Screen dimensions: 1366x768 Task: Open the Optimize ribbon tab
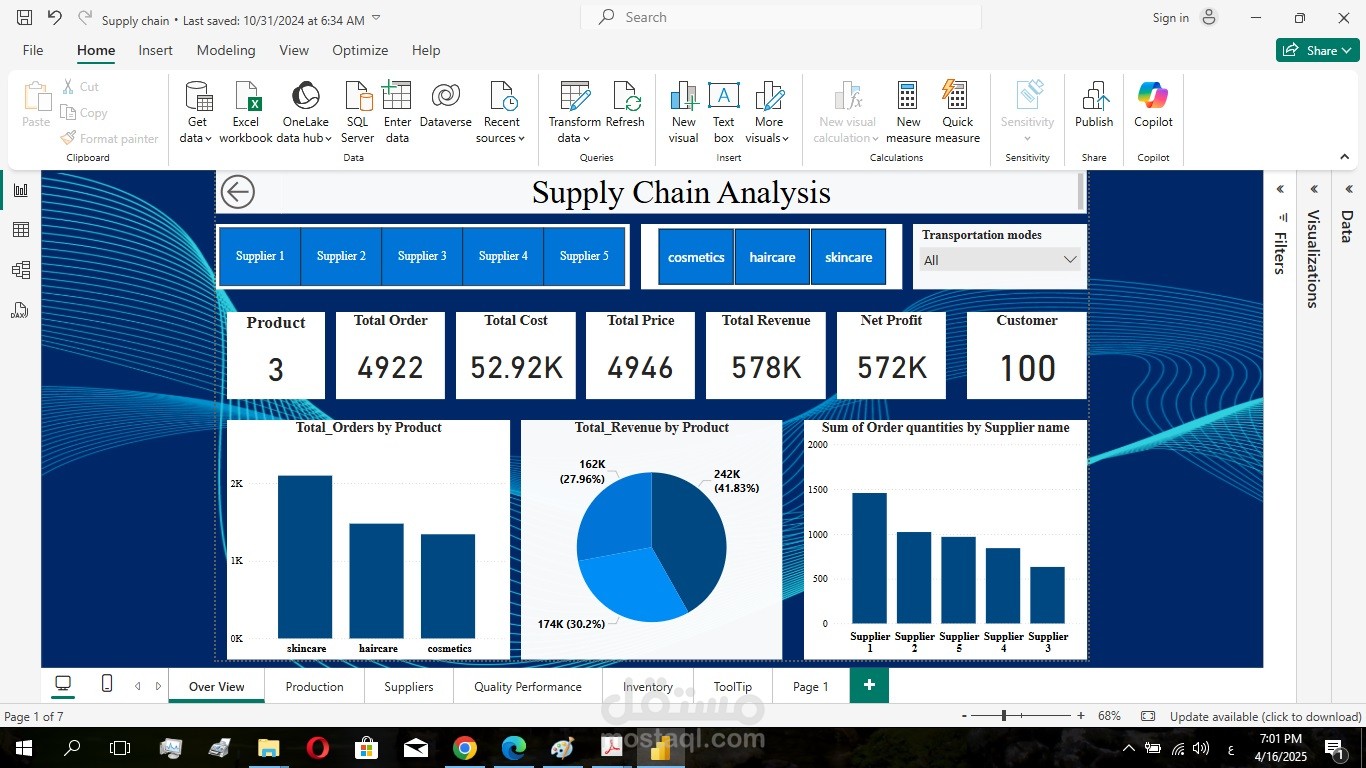[360, 50]
